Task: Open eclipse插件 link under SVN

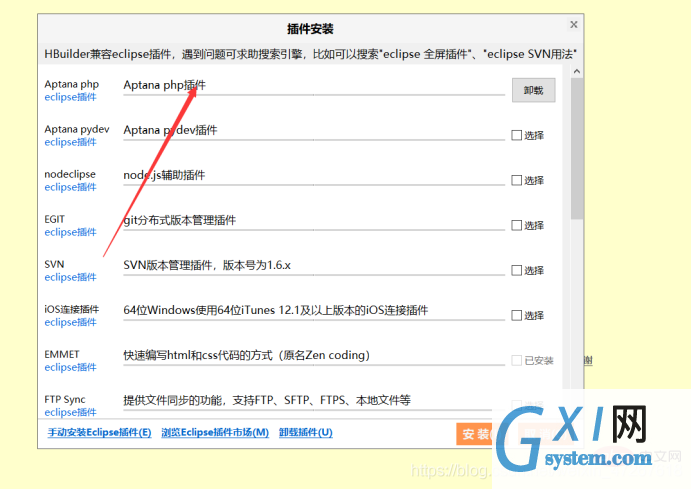Action: (x=70, y=277)
